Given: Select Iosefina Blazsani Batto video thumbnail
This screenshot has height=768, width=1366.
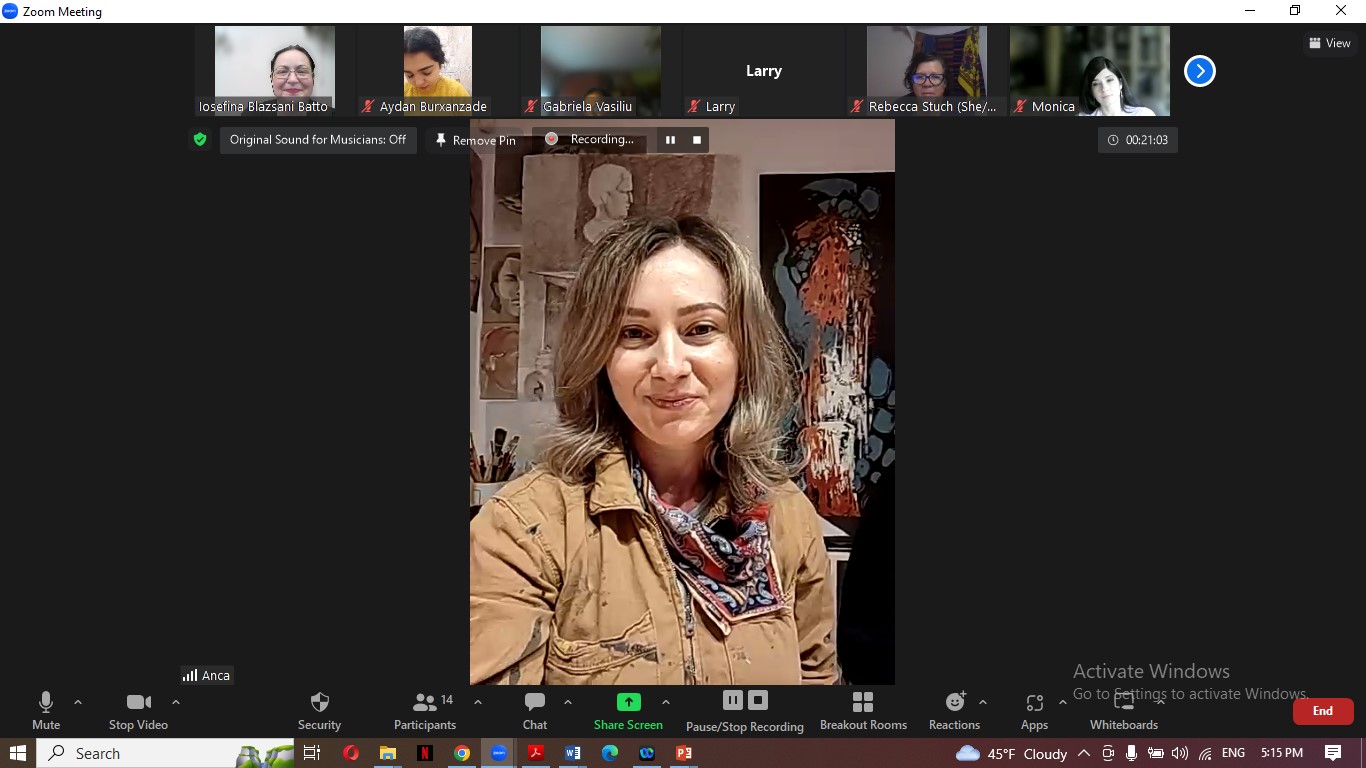Looking at the screenshot, I should [x=275, y=71].
